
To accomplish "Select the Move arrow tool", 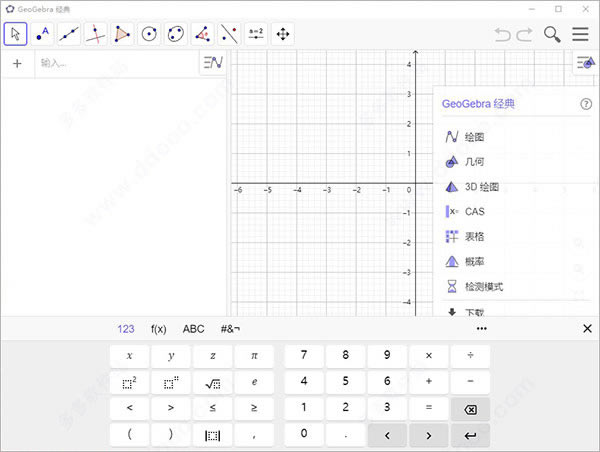I will pos(16,34).
